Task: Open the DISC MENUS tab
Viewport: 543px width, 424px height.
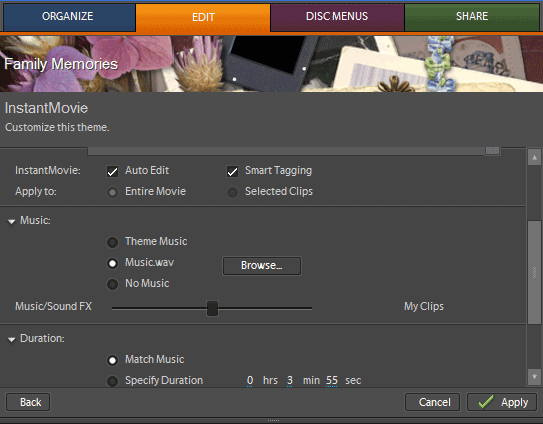Action: coord(337,17)
